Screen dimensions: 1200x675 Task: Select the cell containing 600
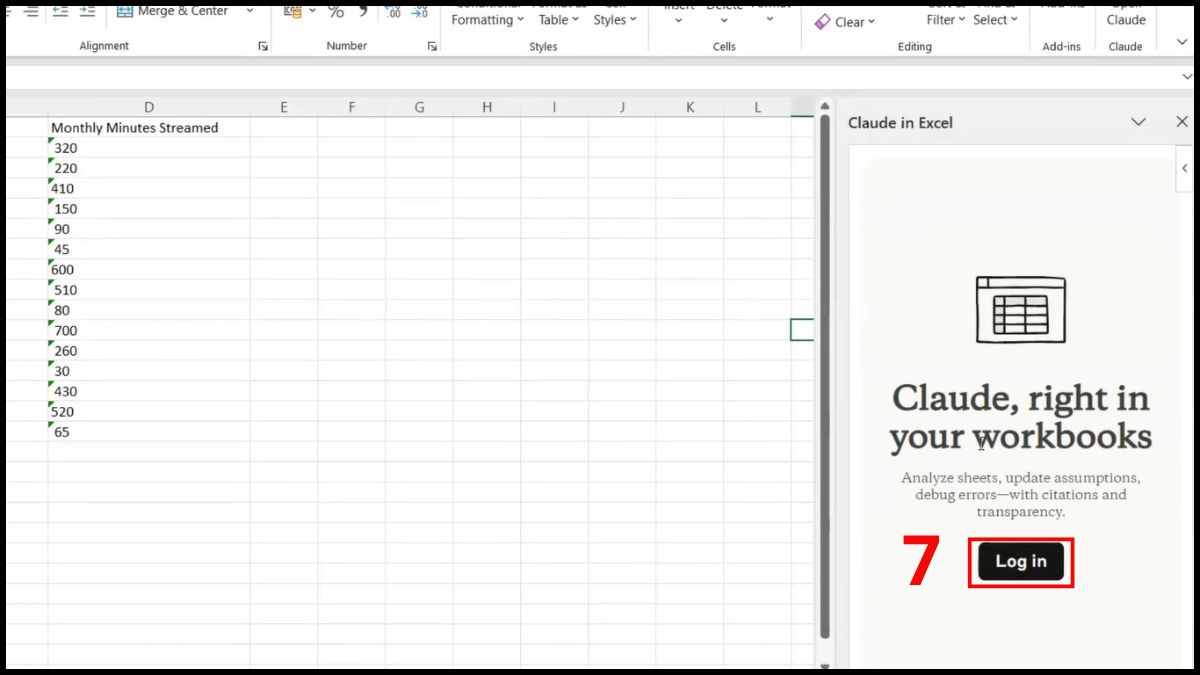coord(149,269)
